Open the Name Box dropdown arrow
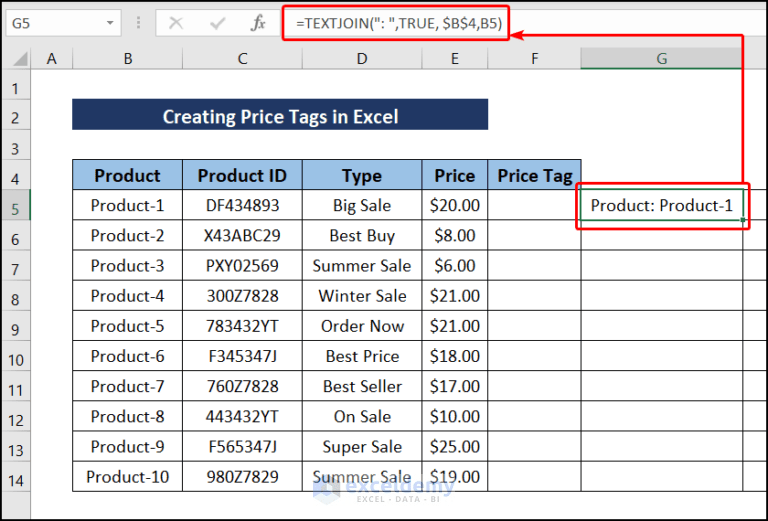The width and height of the screenshot is (768, 521). tap(110, 23)
